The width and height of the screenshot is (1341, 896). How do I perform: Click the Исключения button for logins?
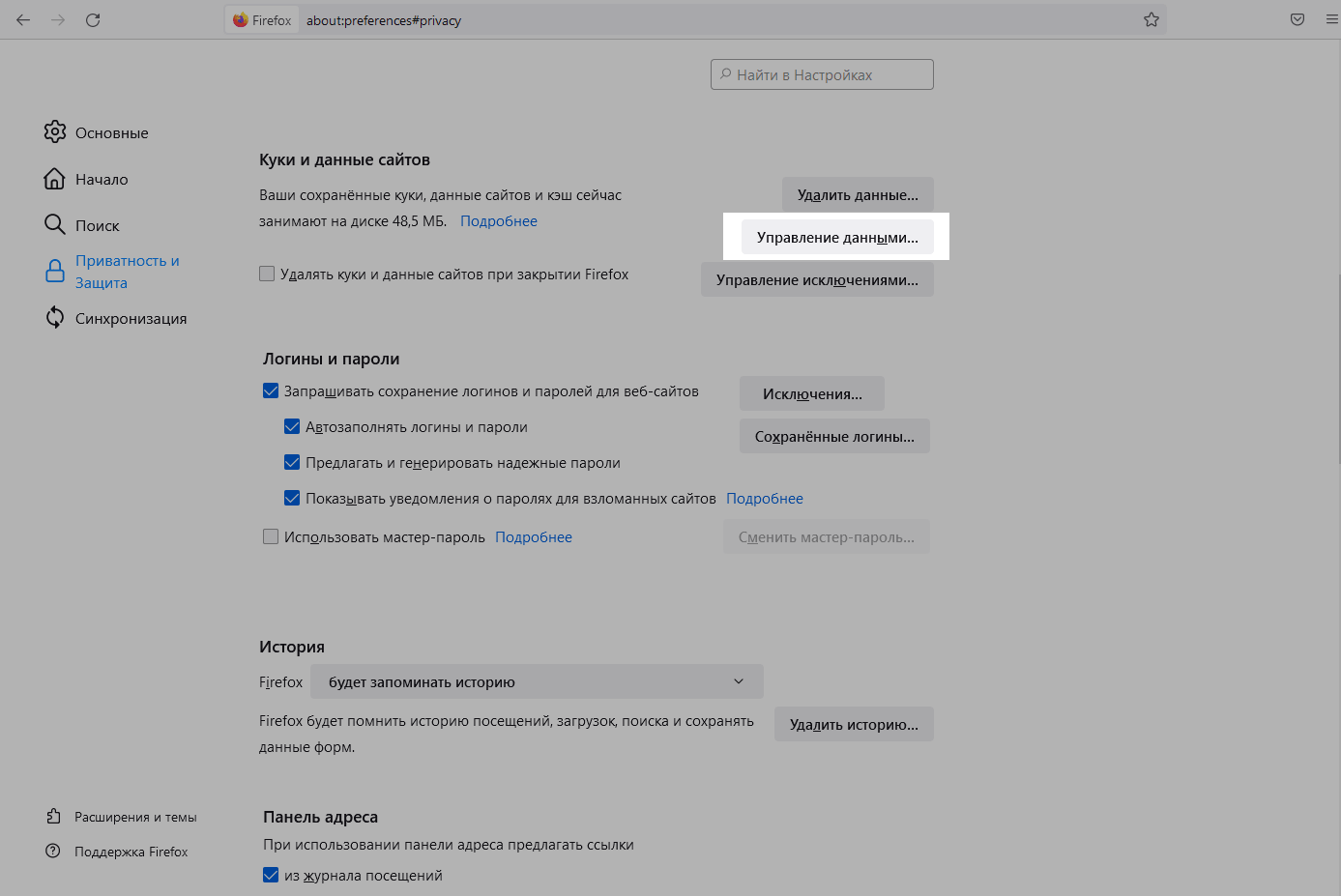(812, 393)
